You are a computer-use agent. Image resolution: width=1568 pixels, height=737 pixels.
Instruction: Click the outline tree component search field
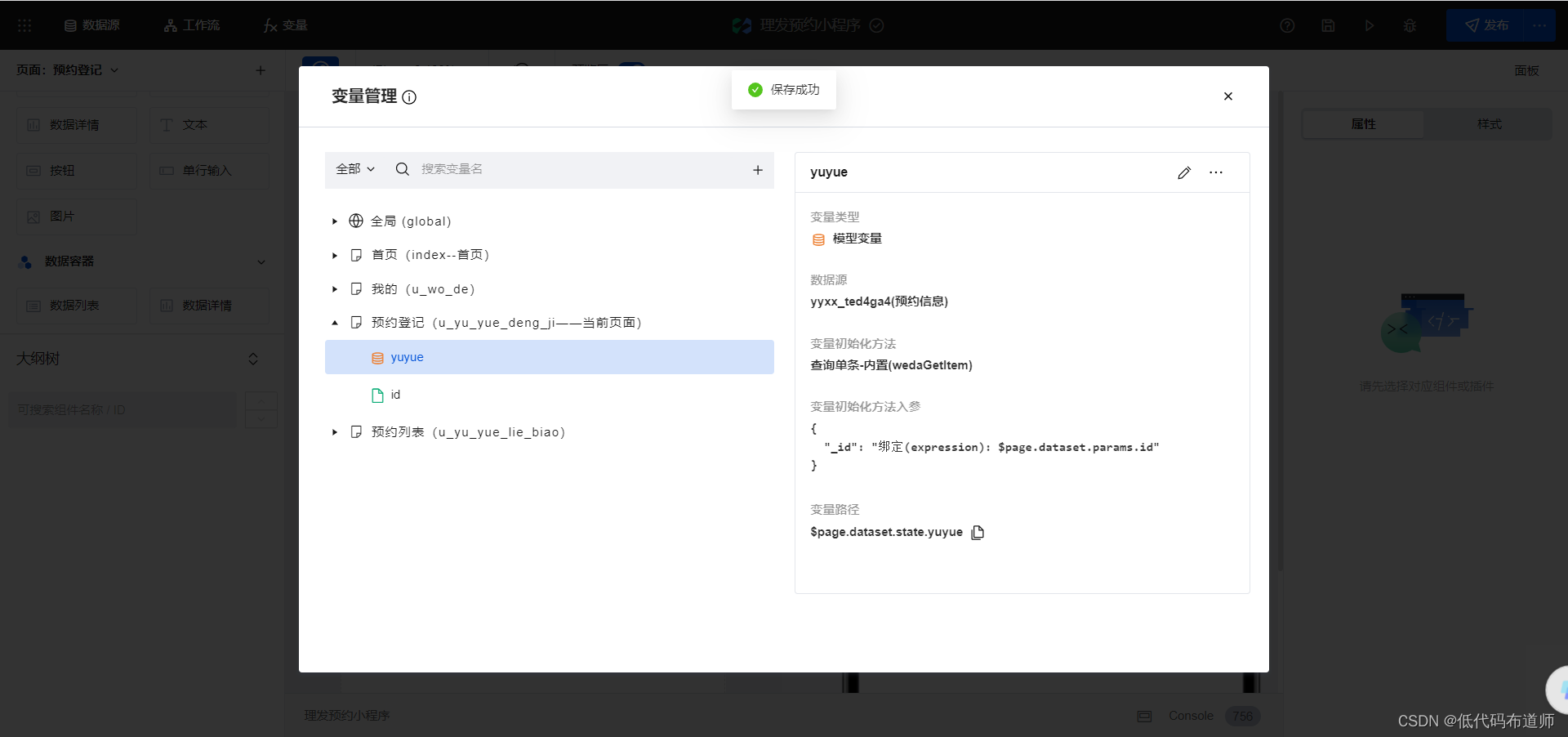[x=122, y=410]
